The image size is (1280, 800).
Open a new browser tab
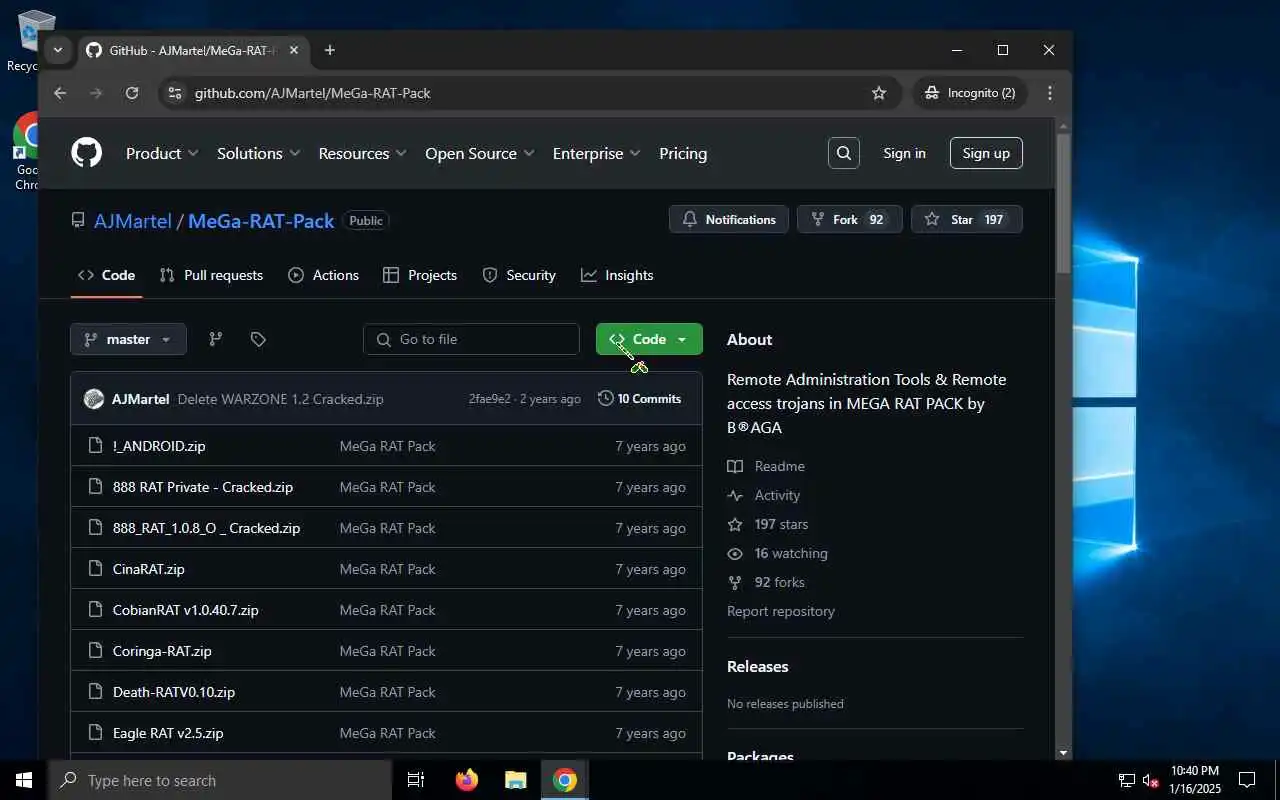point(330,50)
